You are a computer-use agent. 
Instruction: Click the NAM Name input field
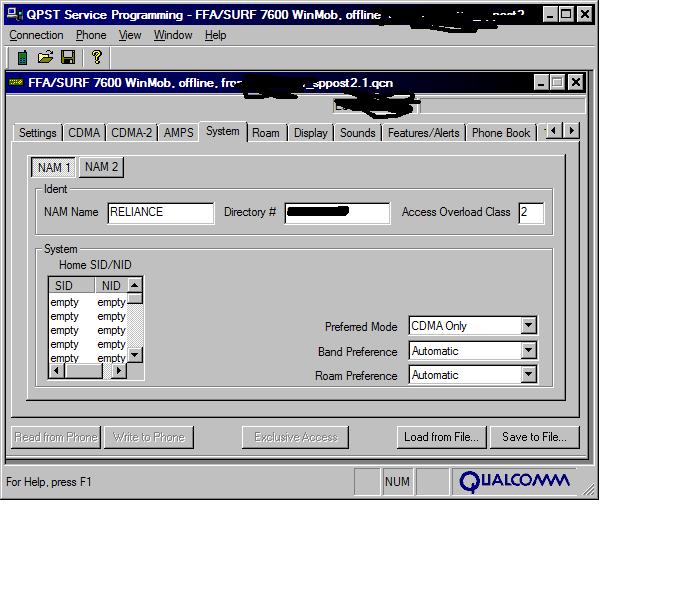click(x=160, y=212)
